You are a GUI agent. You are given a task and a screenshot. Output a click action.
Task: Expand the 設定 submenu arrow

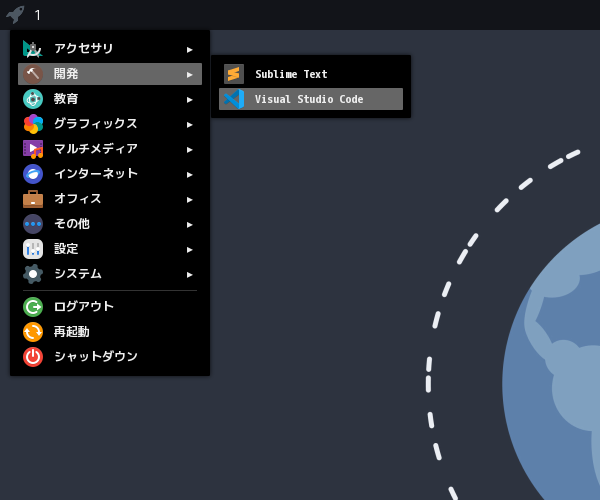(189, 250)
